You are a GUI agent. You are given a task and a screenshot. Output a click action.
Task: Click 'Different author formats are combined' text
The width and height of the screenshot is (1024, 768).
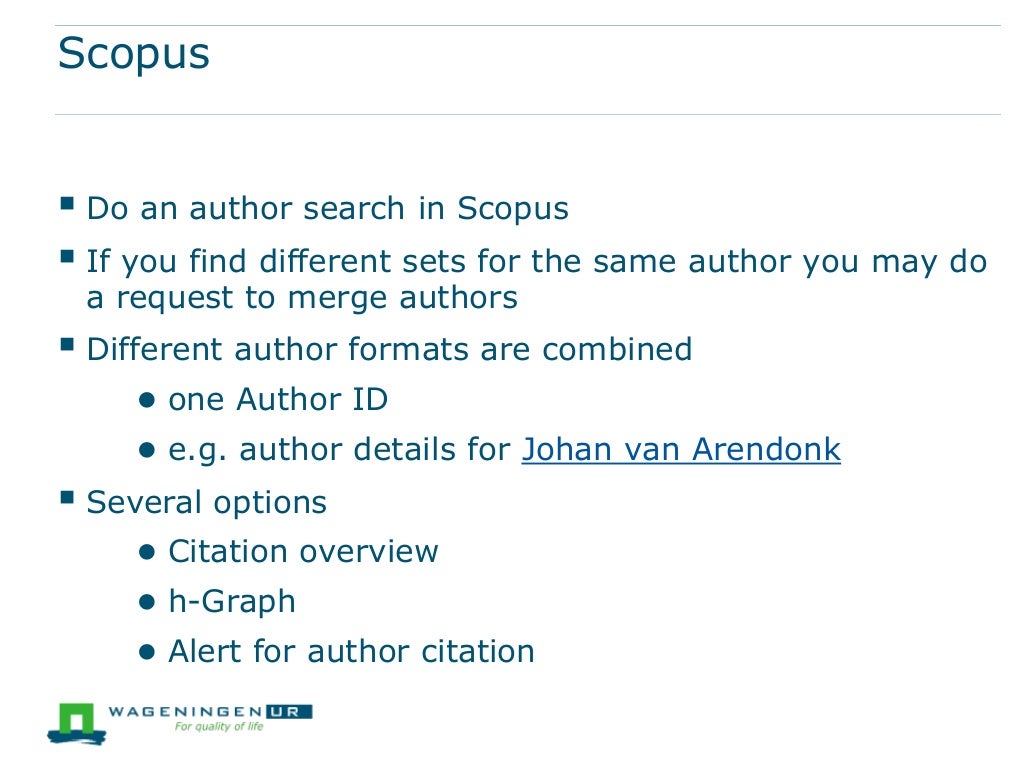tap(389, 349)
